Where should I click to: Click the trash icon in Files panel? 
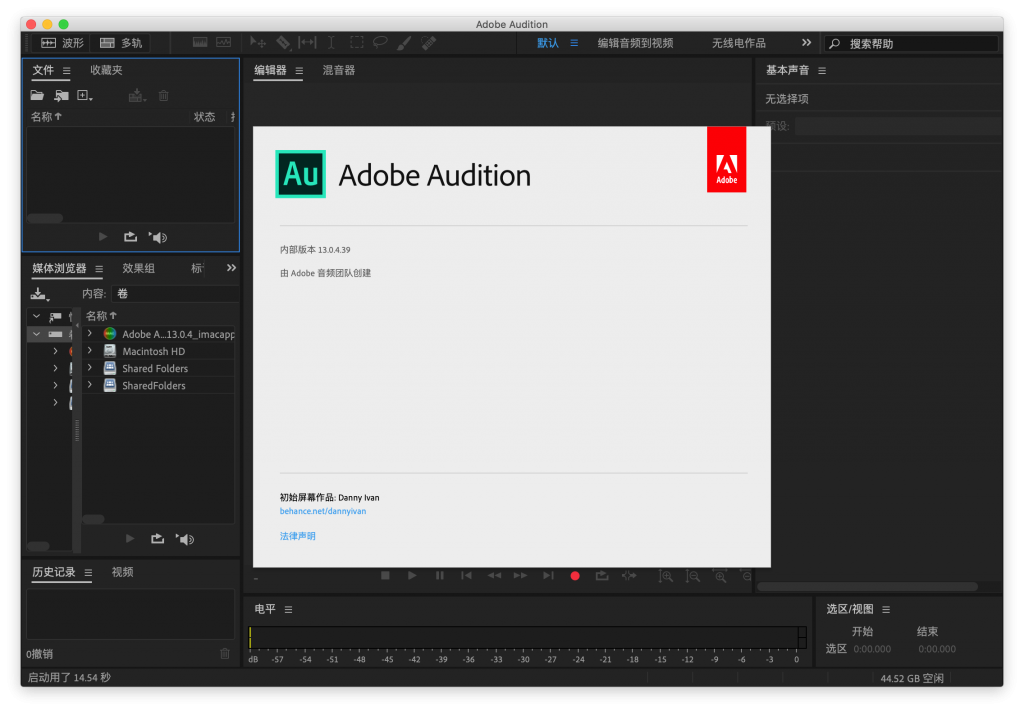(164, 96)
